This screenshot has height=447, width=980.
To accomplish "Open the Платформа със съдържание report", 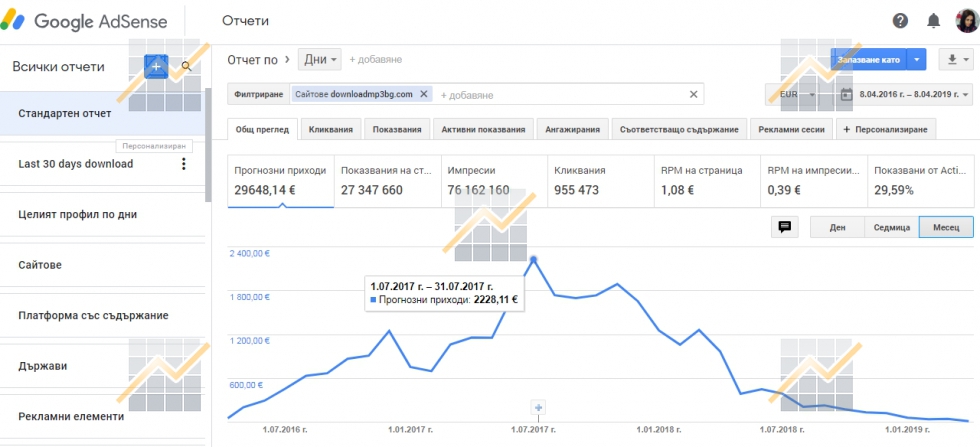I will pyautogui.click(x=102, y=316).
